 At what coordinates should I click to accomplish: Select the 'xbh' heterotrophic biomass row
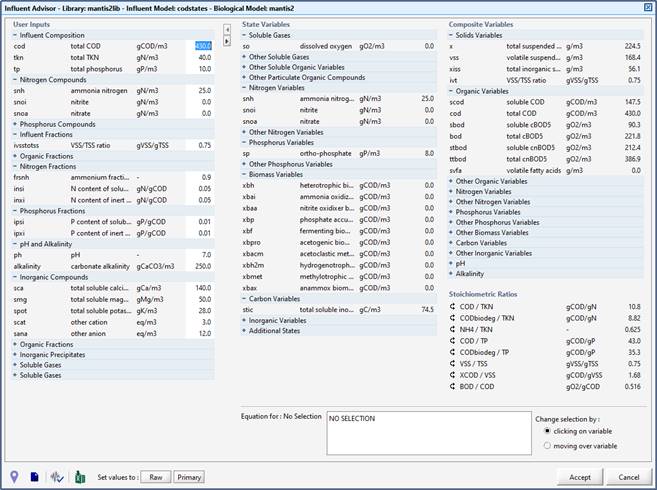[339, 185]
